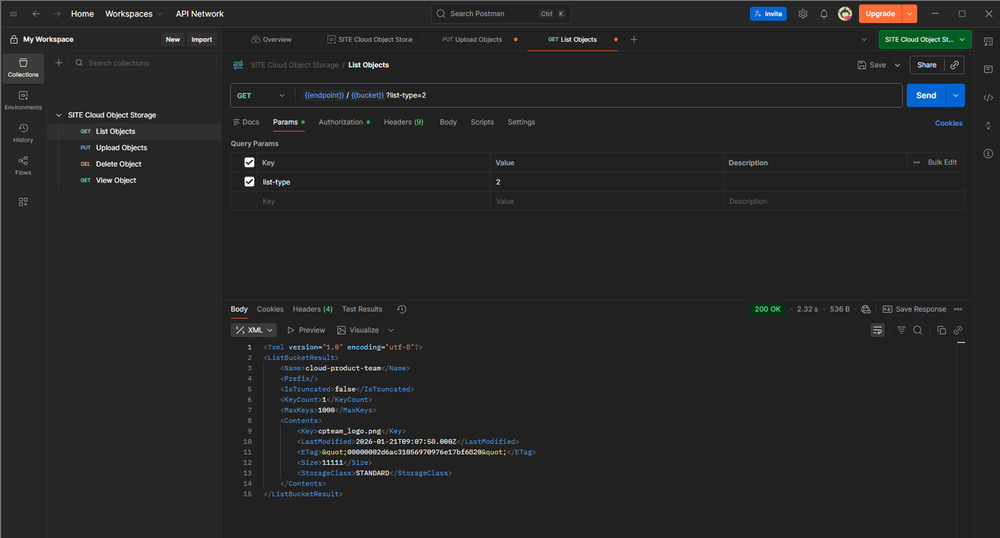Switch to the Headers (9) request tab
The image size is (1000, 538).
coord(403,122)
